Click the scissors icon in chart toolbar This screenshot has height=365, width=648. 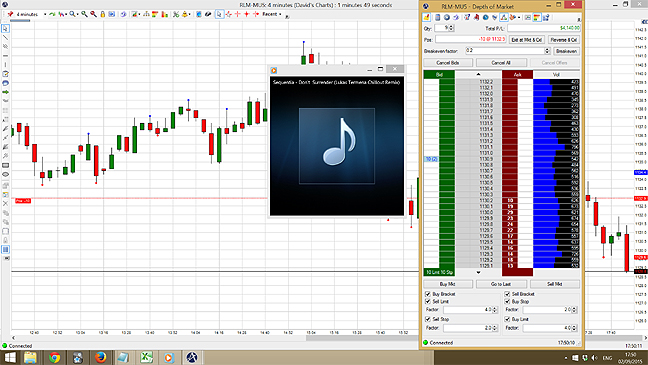[176, 14]
